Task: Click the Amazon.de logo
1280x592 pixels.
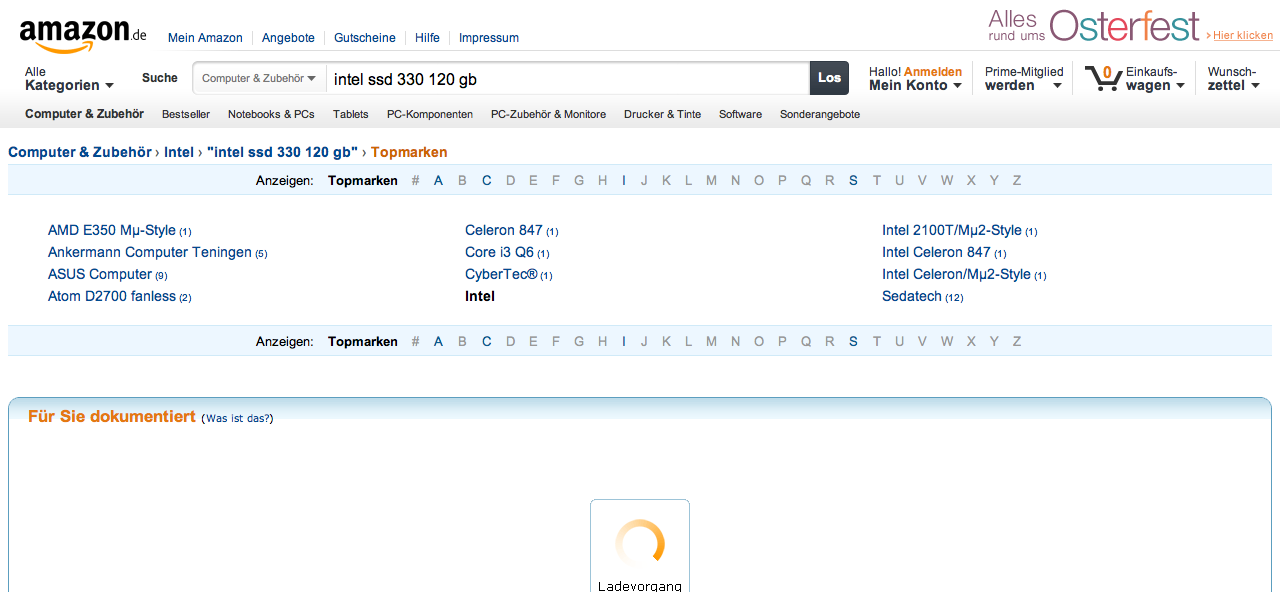Action: (x=82, y=36)
